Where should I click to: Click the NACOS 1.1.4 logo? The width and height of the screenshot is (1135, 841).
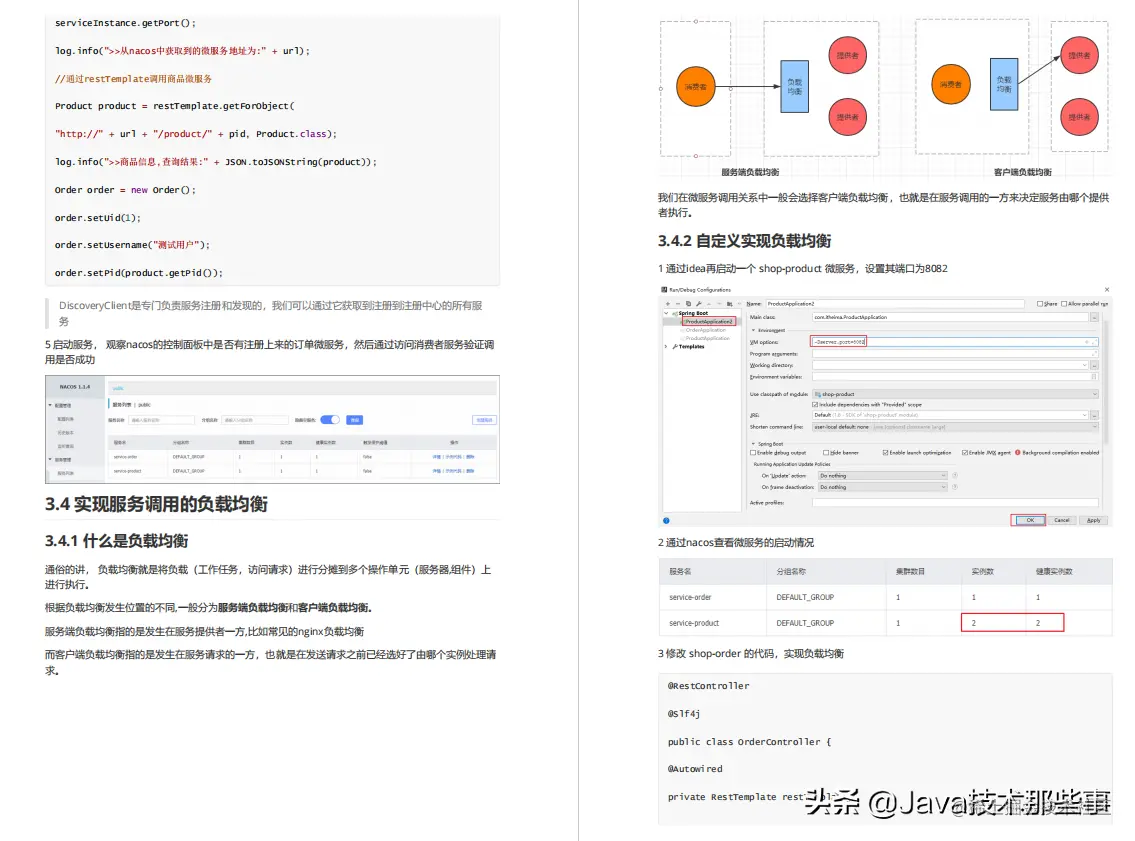pos(75,386)
